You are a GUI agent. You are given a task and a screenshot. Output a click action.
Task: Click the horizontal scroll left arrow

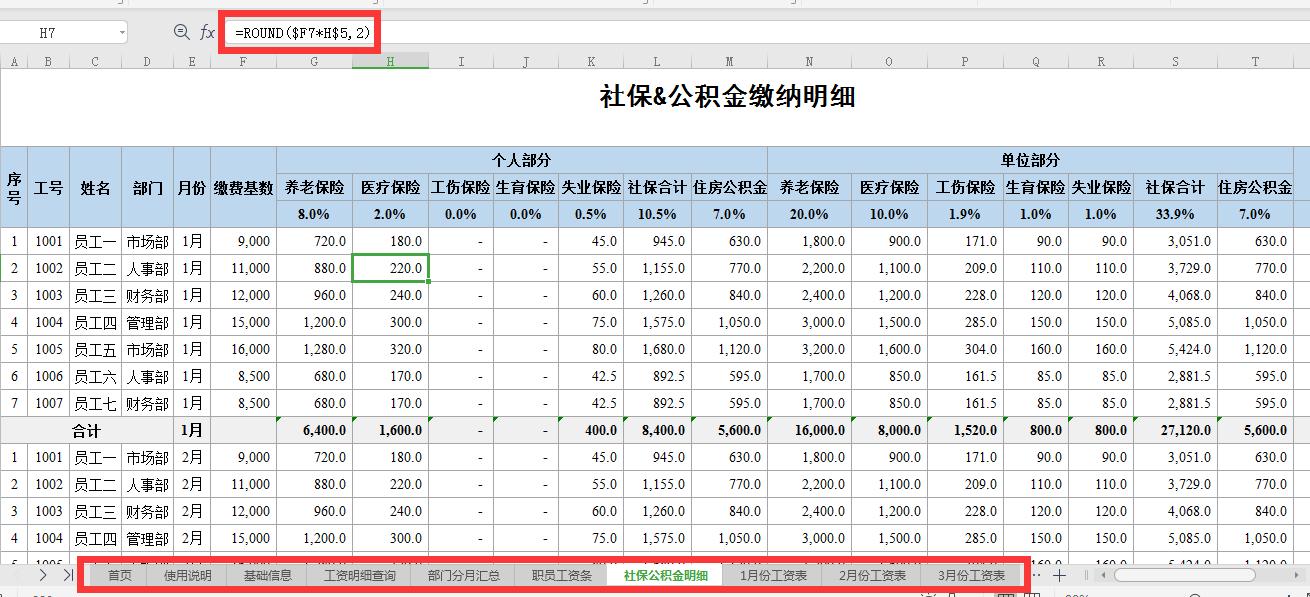1104,575
